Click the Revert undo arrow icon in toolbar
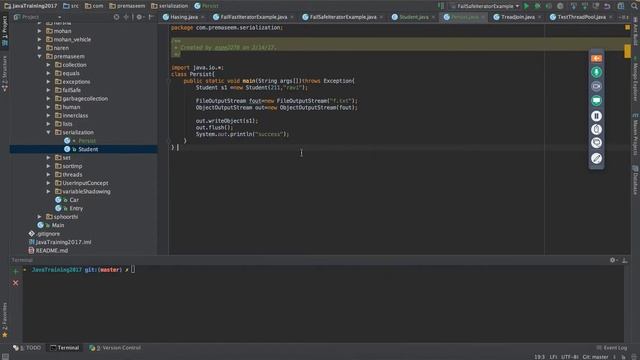This screenshot has height=360, width=640. tap(607, 6)
